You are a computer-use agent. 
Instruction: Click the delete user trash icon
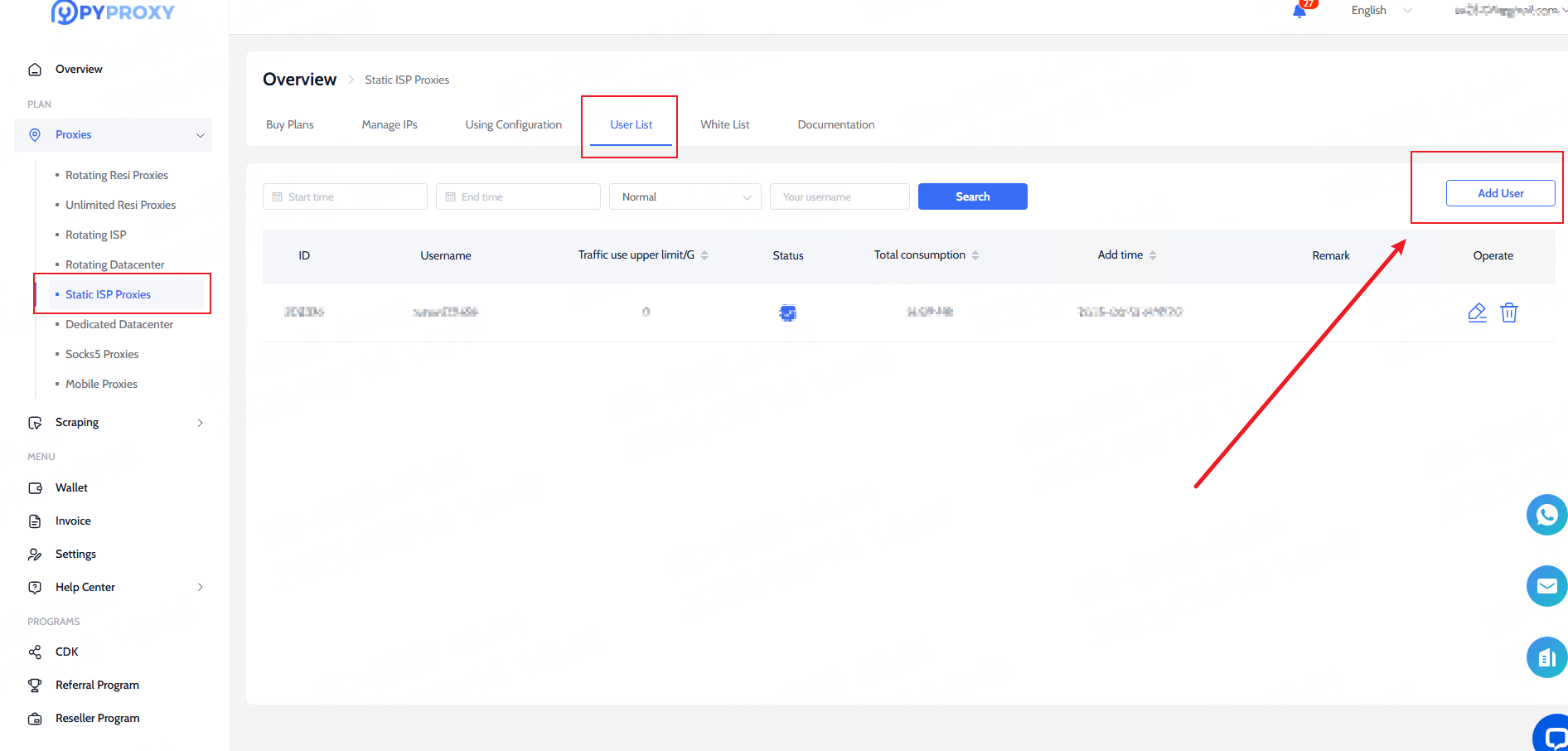(x=1509, y=313)
